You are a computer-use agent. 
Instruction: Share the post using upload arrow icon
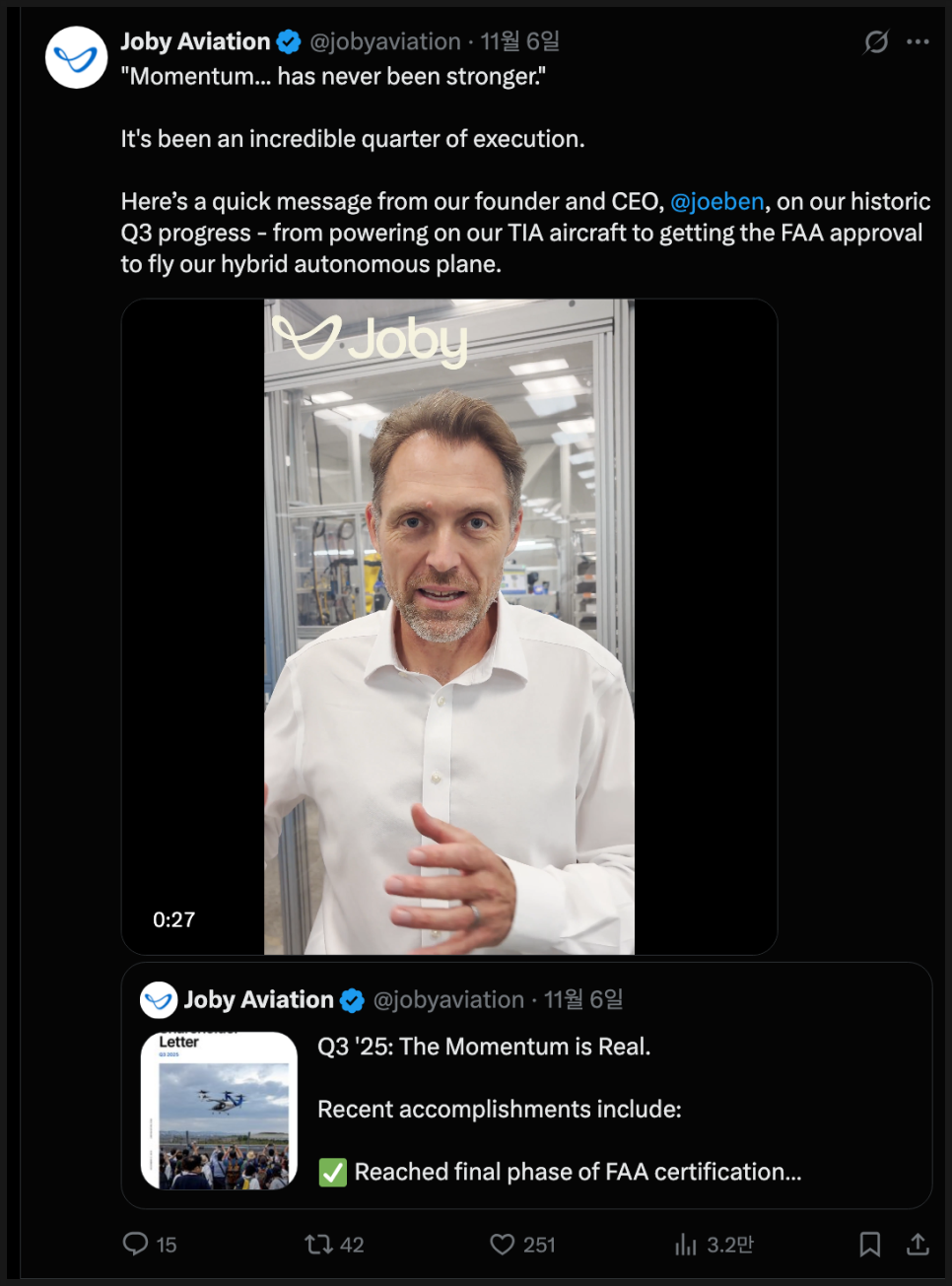918,1245
